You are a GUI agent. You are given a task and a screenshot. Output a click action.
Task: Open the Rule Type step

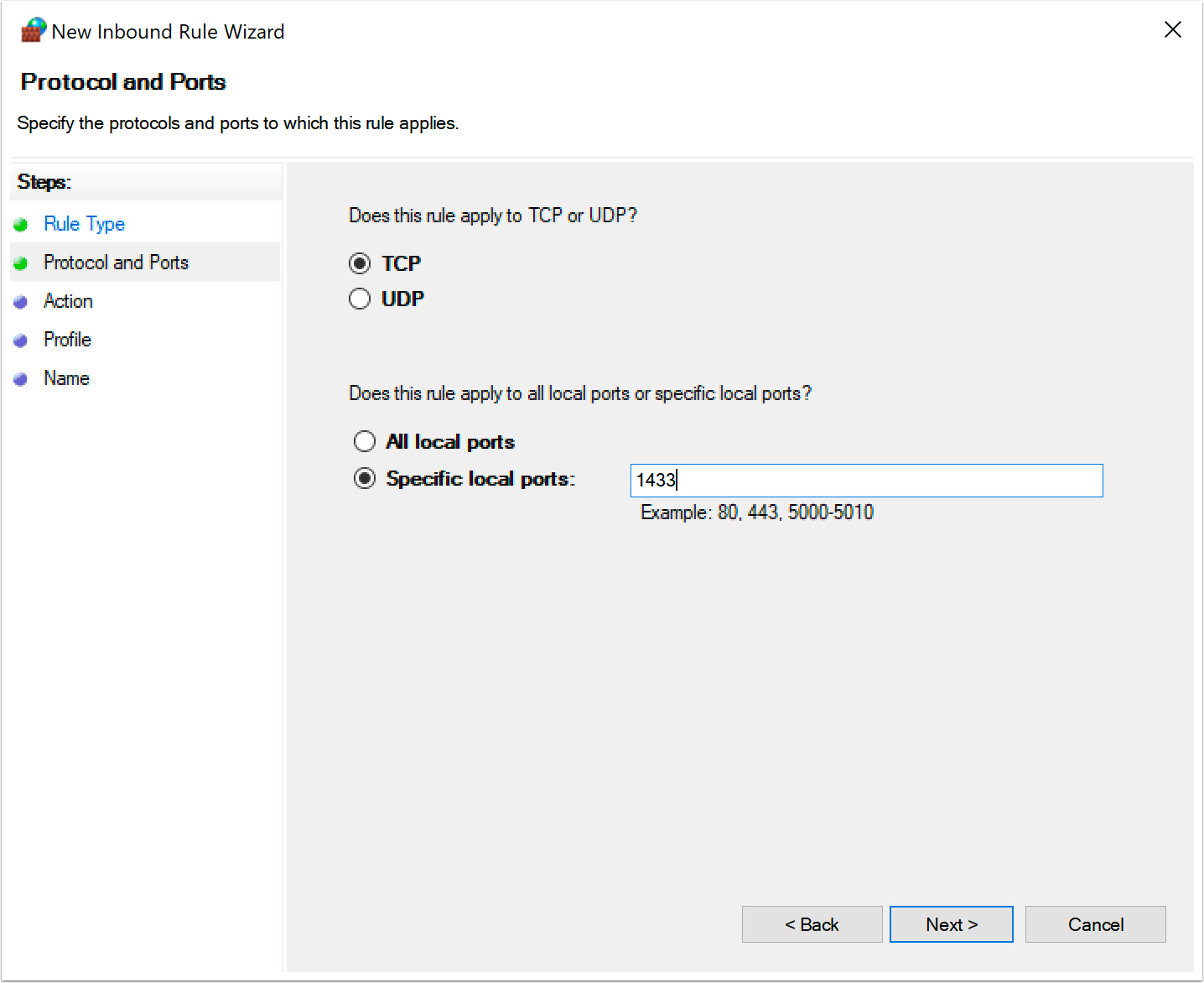pos(84,223)
